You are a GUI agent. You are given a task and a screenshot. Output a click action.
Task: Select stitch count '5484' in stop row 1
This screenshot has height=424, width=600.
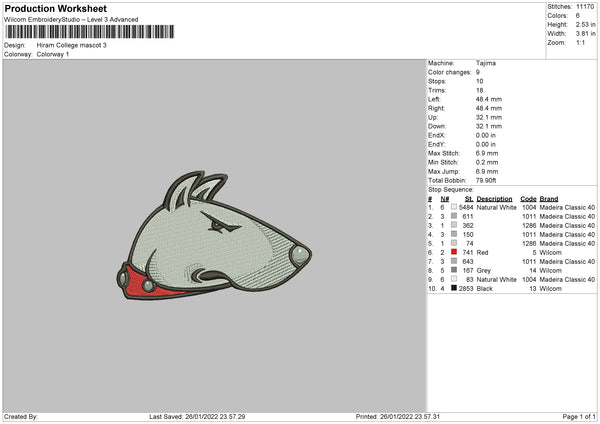(466, 207)
